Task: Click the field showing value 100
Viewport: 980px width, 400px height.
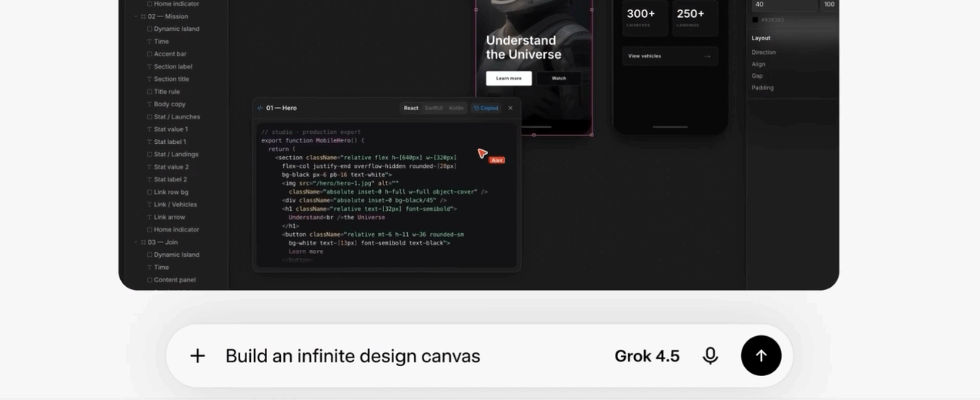Action: click(x=829, y=4)
